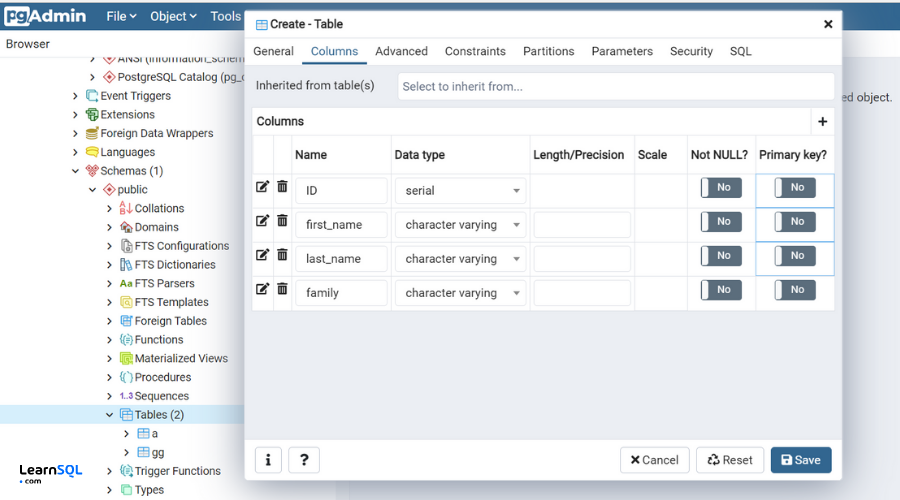
Task: Click the family column Name field
Action: 342,293
